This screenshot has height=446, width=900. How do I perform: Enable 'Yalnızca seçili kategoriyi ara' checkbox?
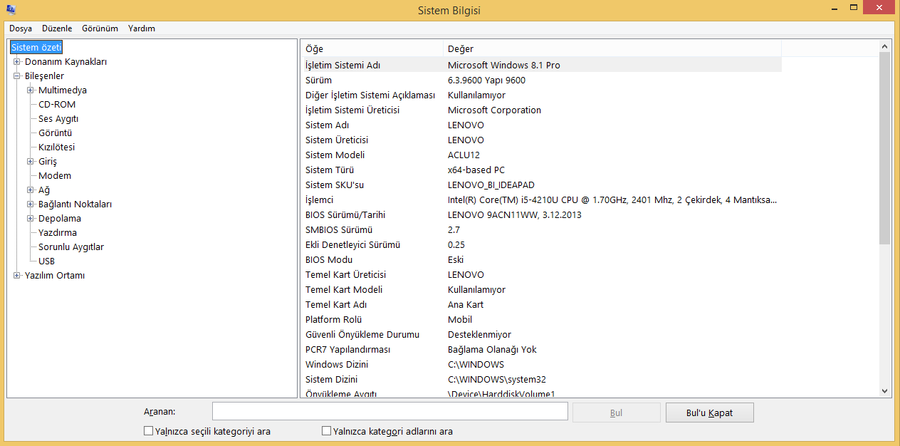click(148, 431)
